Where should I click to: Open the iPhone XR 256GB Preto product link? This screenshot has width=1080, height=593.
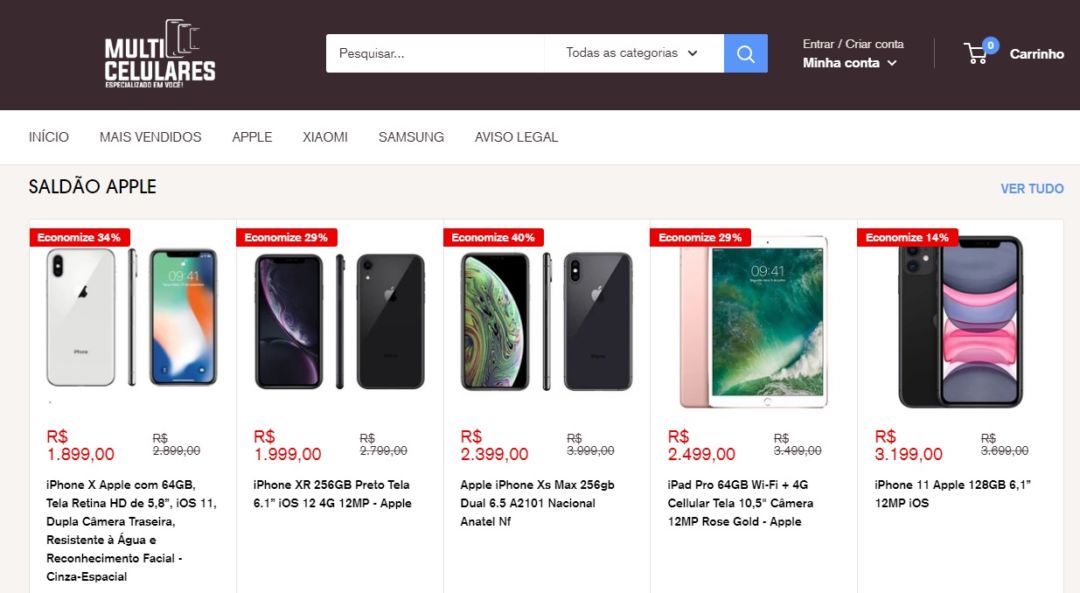tap(330, 493)
